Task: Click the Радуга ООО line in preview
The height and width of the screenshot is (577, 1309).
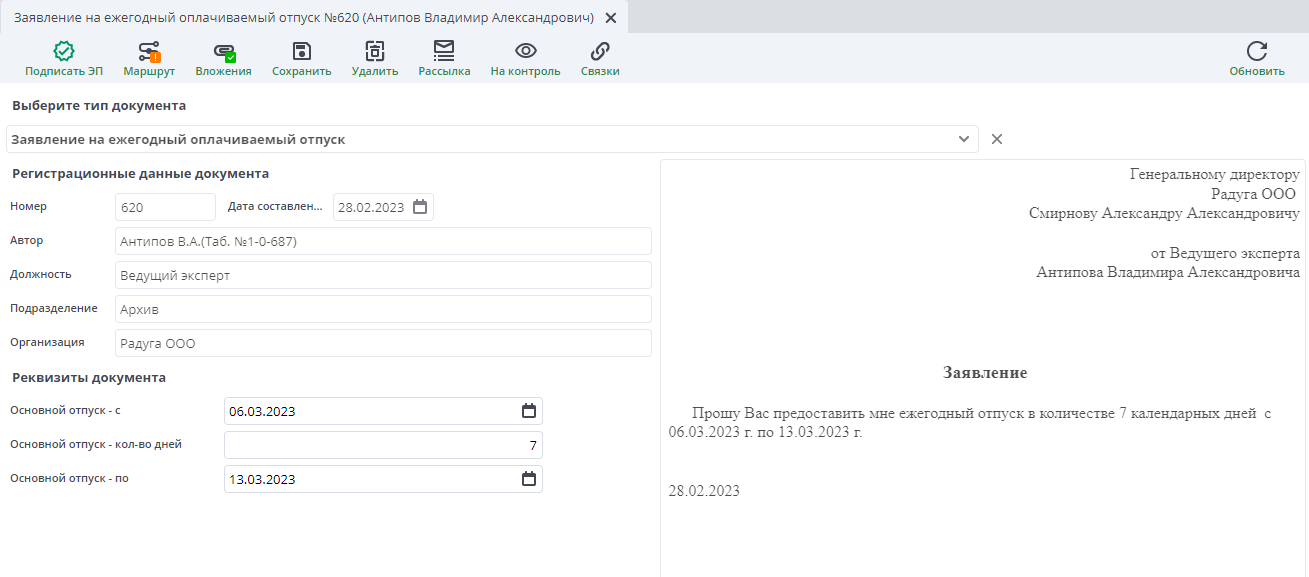Action: (1253, 194)
